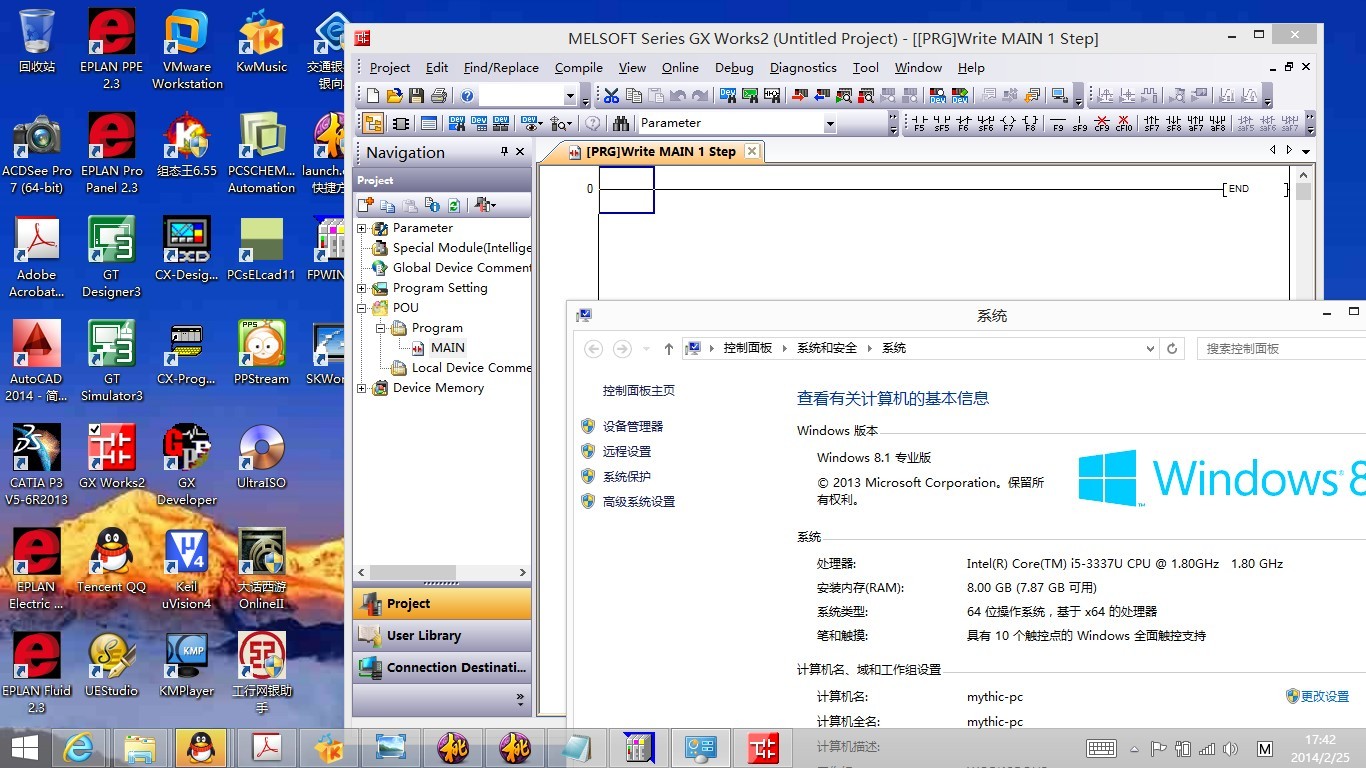This screenshot has width=1366, height=768.
Task: Click the Cut scissors toolbar icon
Action: pos(611,96)
